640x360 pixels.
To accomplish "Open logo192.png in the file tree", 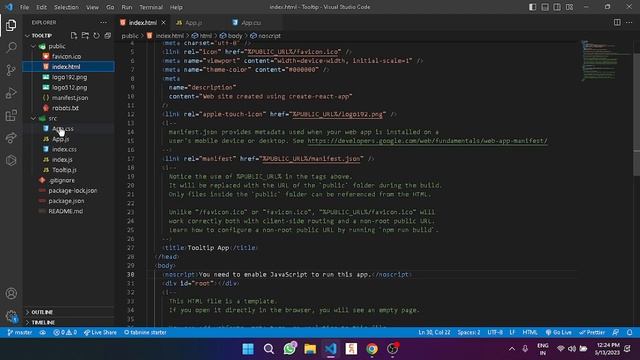I will pyautogui.click(x=69, y=77).
